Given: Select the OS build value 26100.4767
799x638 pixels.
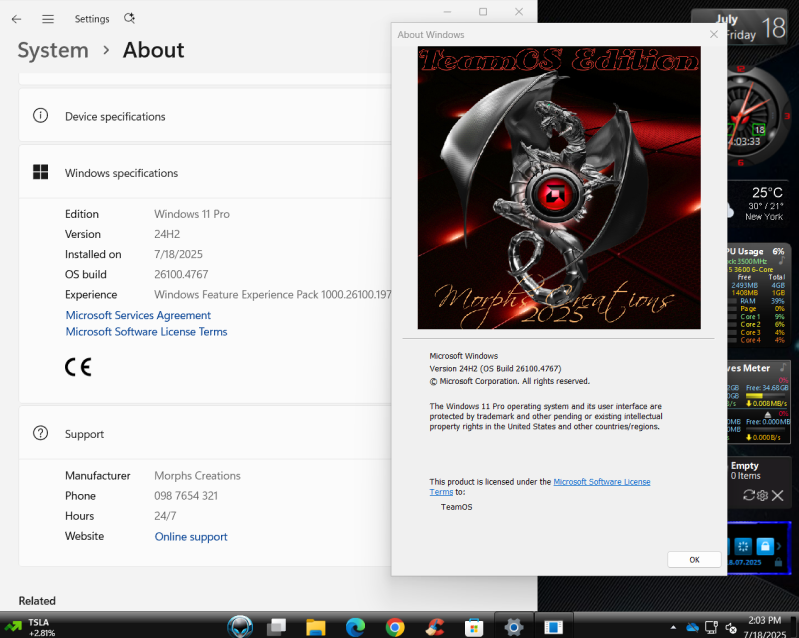Looking at the screenshot, I should click(x=181, y=274).
